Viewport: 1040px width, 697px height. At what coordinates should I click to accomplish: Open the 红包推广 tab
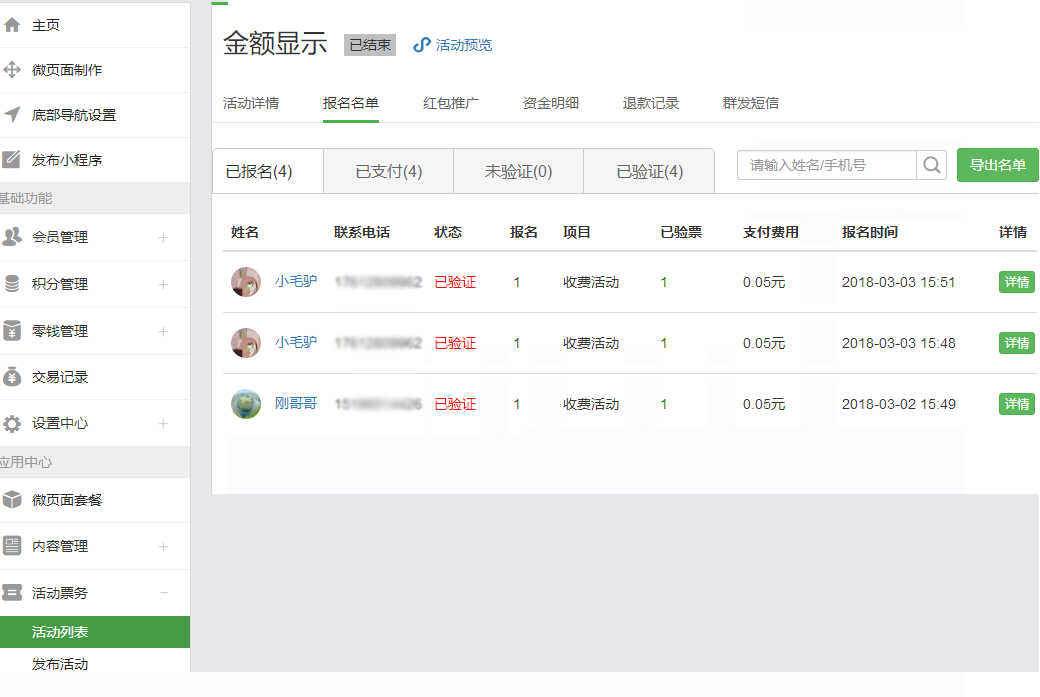pos(451,103)
